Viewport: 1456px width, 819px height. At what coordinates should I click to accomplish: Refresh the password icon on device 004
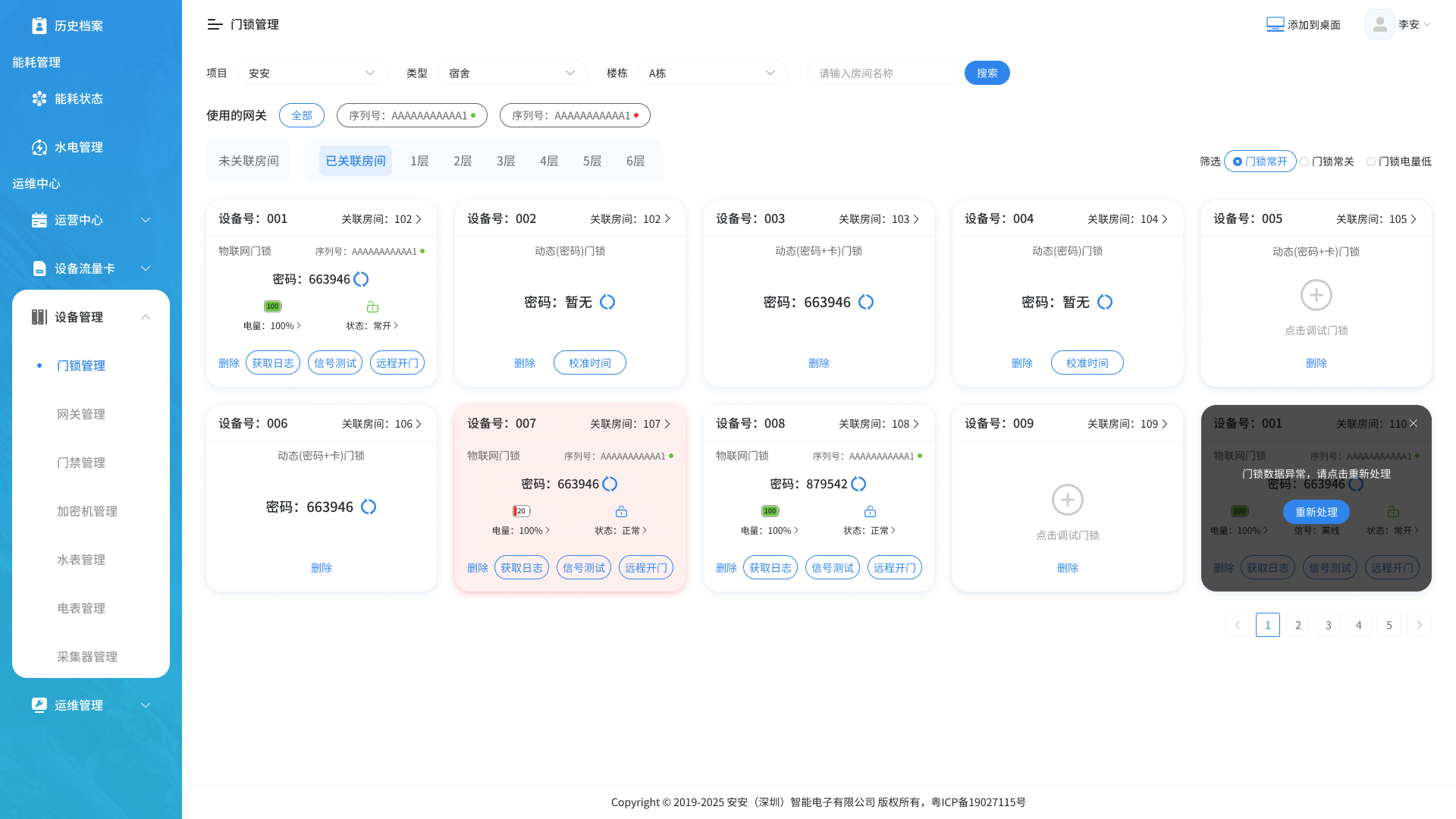1105,303
